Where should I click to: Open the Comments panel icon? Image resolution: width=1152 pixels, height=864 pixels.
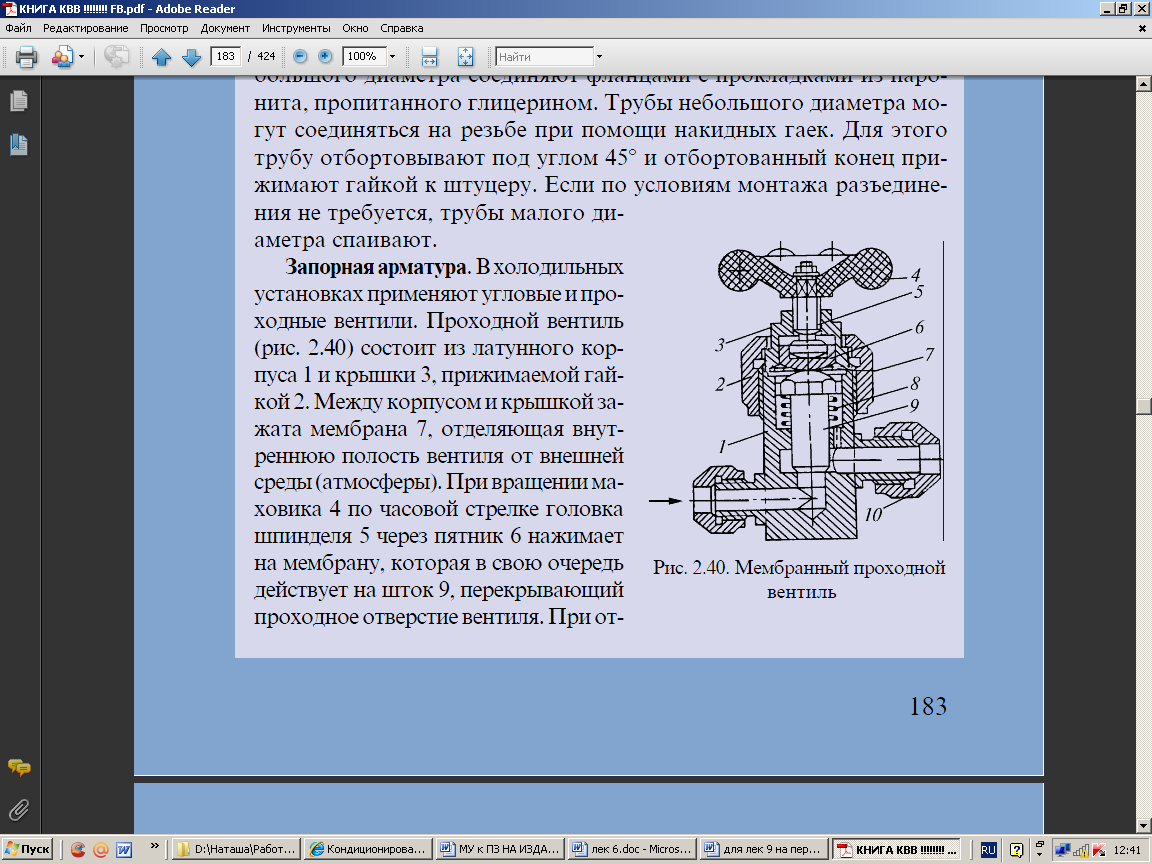(19, 767)
